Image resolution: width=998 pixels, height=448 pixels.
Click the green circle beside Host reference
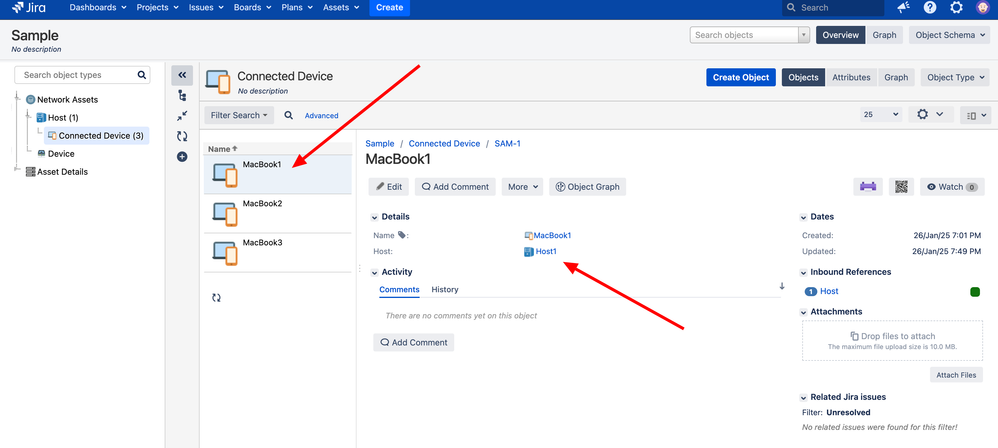point(974,291)
